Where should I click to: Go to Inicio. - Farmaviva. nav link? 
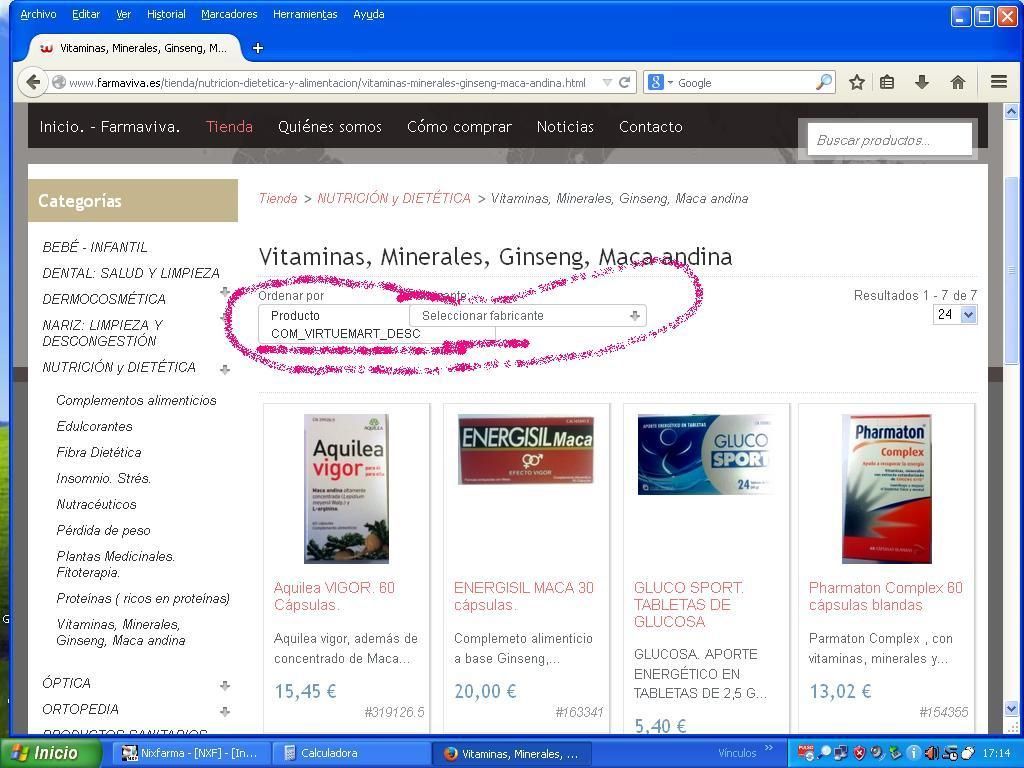110,127
